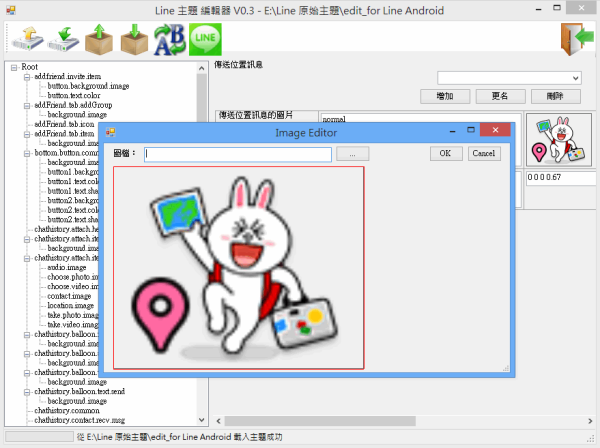The height and width of the screenshot is (448, 600).
Task: Collapse the addFriend.tab.addGroup node
Action: pos(27,106)
